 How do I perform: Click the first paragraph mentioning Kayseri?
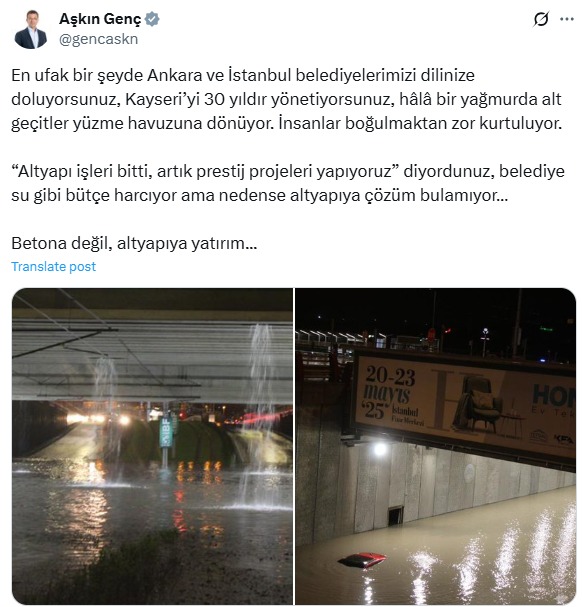tap(287, 99)
